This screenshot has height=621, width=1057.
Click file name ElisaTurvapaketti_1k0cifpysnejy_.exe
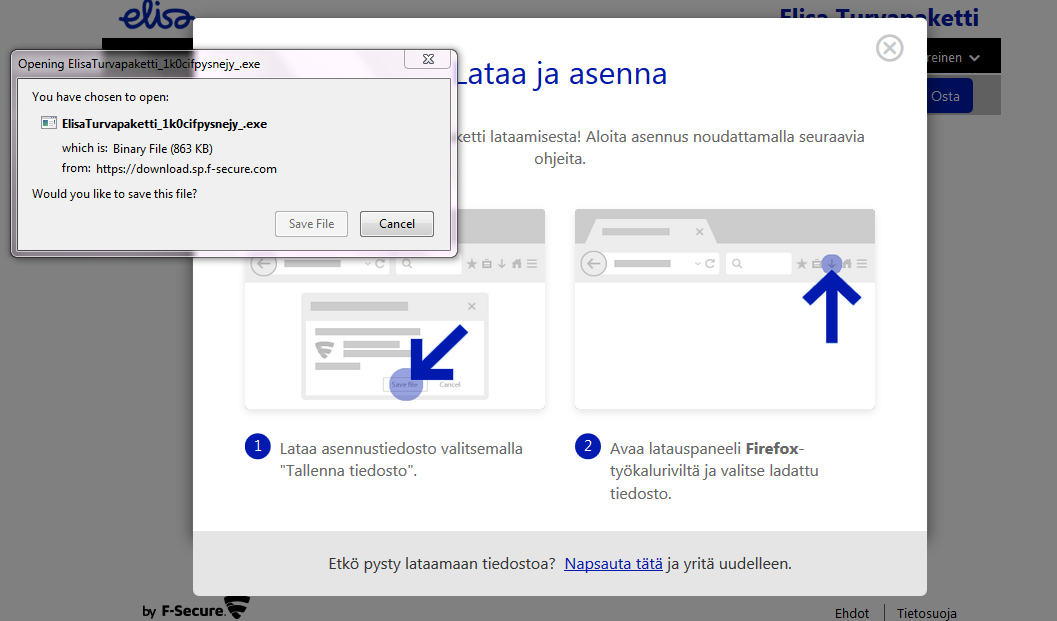(x=164, y=123)
